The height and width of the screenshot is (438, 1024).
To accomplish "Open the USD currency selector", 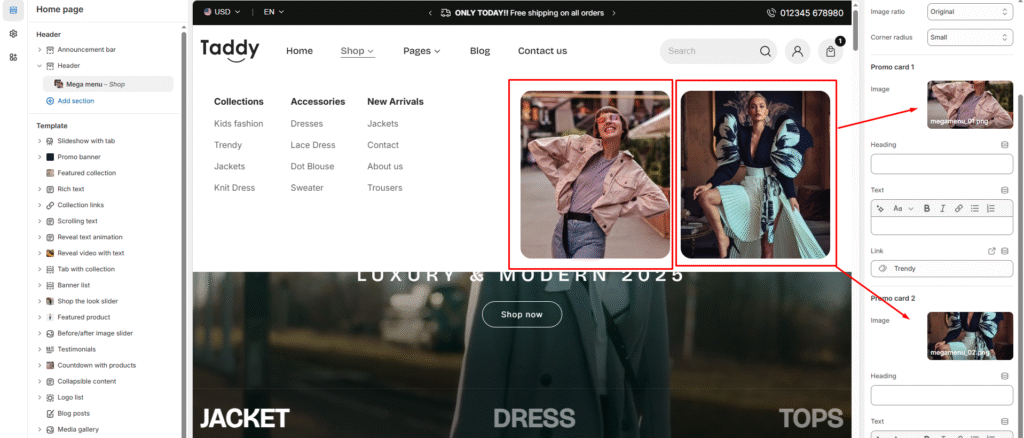I will click(221, 12).
